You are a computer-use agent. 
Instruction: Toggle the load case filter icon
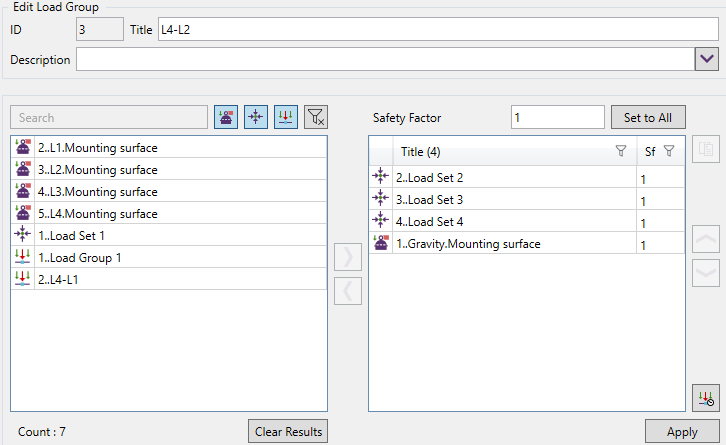click(226, 118)
